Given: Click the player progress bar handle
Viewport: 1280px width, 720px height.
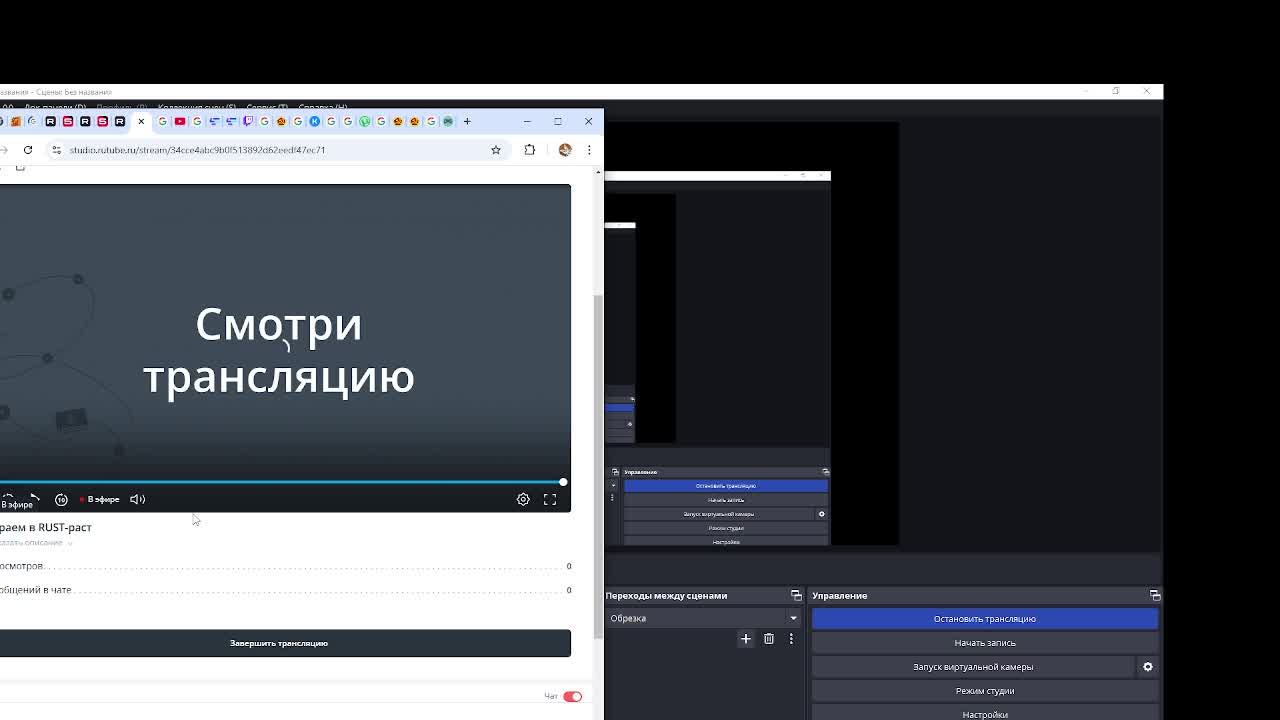Looking at the screenshot, I should tap(563, 482).
